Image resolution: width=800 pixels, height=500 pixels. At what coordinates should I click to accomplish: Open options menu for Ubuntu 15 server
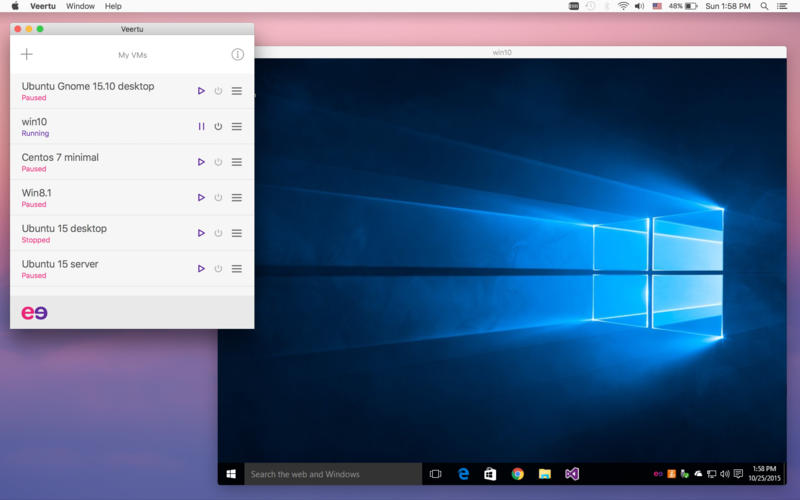click(237, 269)
